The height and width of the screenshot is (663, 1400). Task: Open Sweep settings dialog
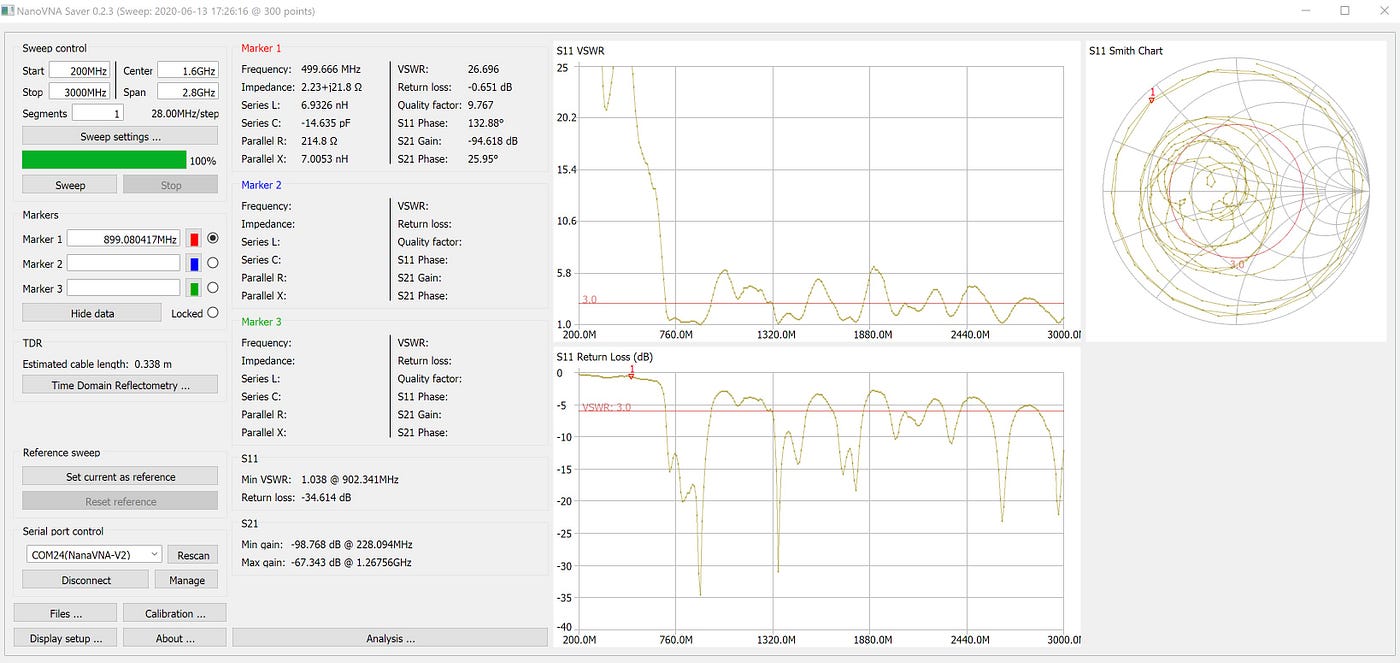(x=120, y=136)
